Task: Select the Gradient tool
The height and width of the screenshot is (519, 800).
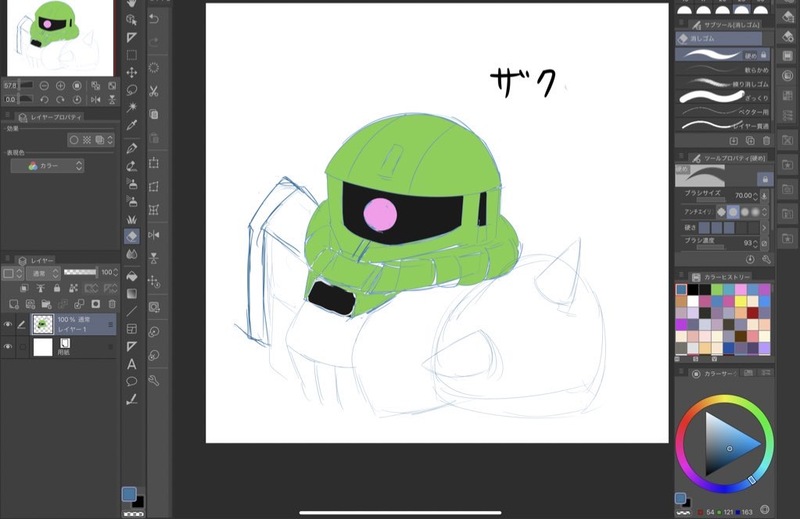Action: 132,293
